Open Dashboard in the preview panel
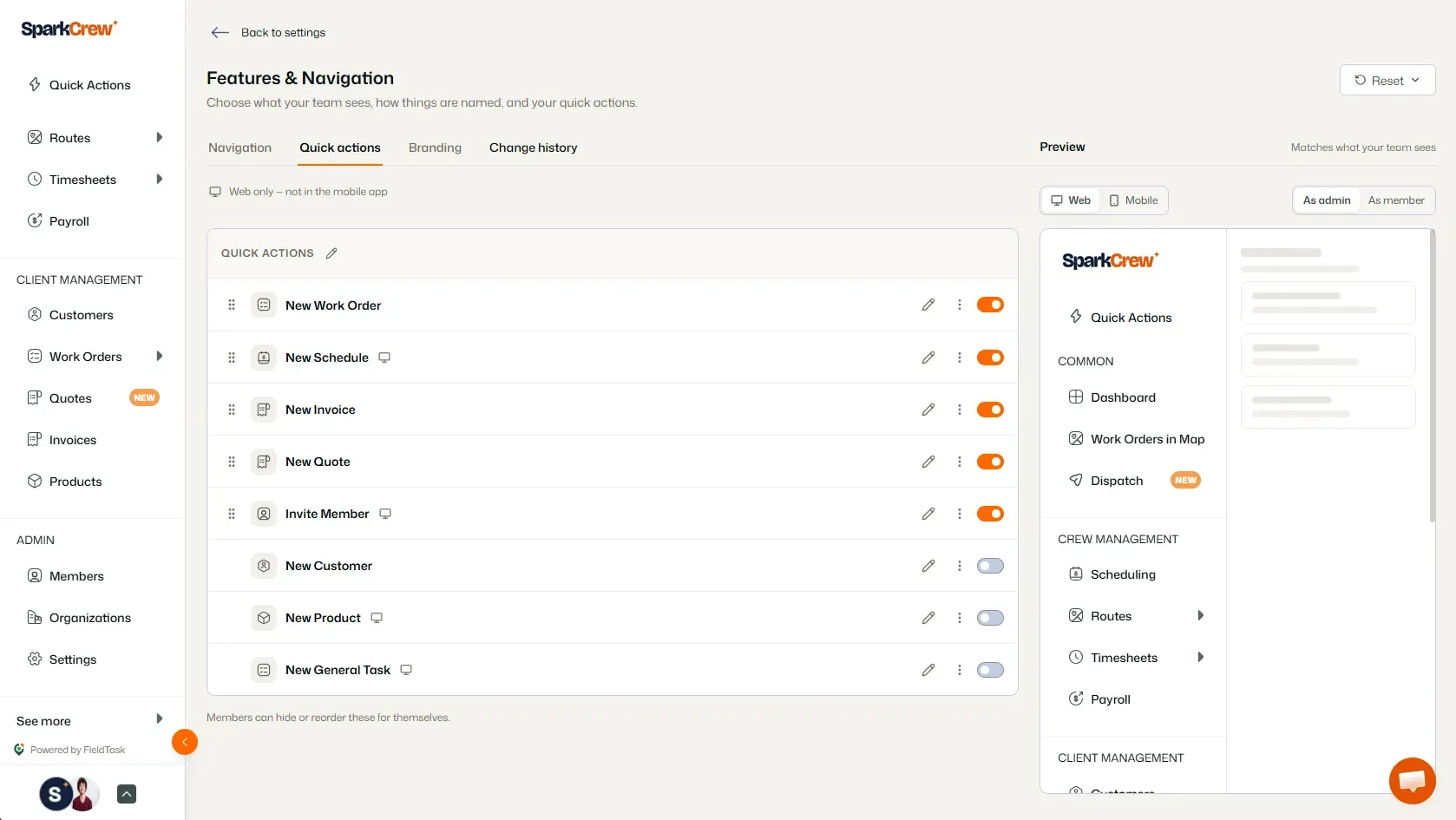Image resolution: width=1456 pixels, height=820 pixels. click(x=1123, y=397)
